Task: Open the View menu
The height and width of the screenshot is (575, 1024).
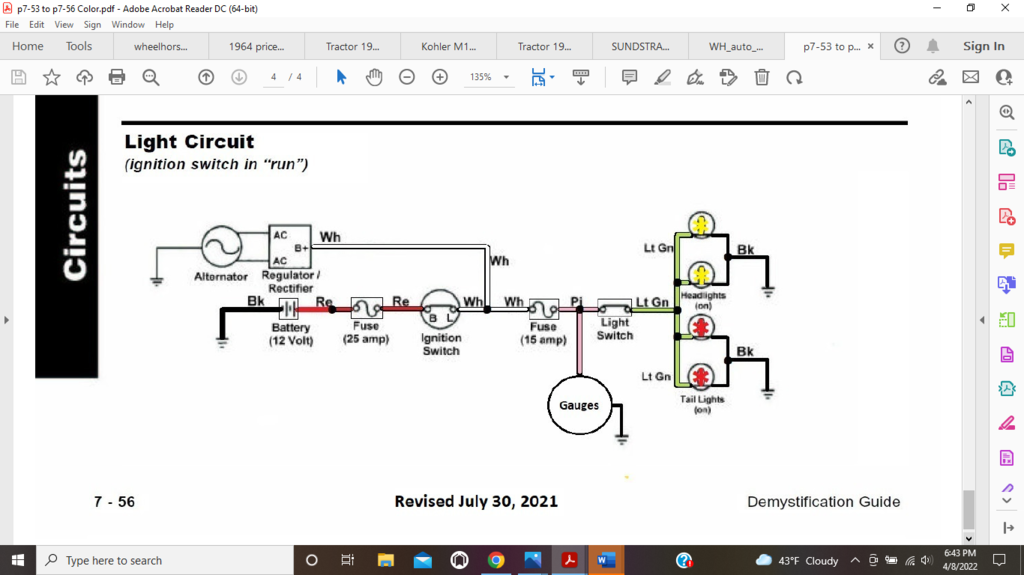Action: pos(64,24)
